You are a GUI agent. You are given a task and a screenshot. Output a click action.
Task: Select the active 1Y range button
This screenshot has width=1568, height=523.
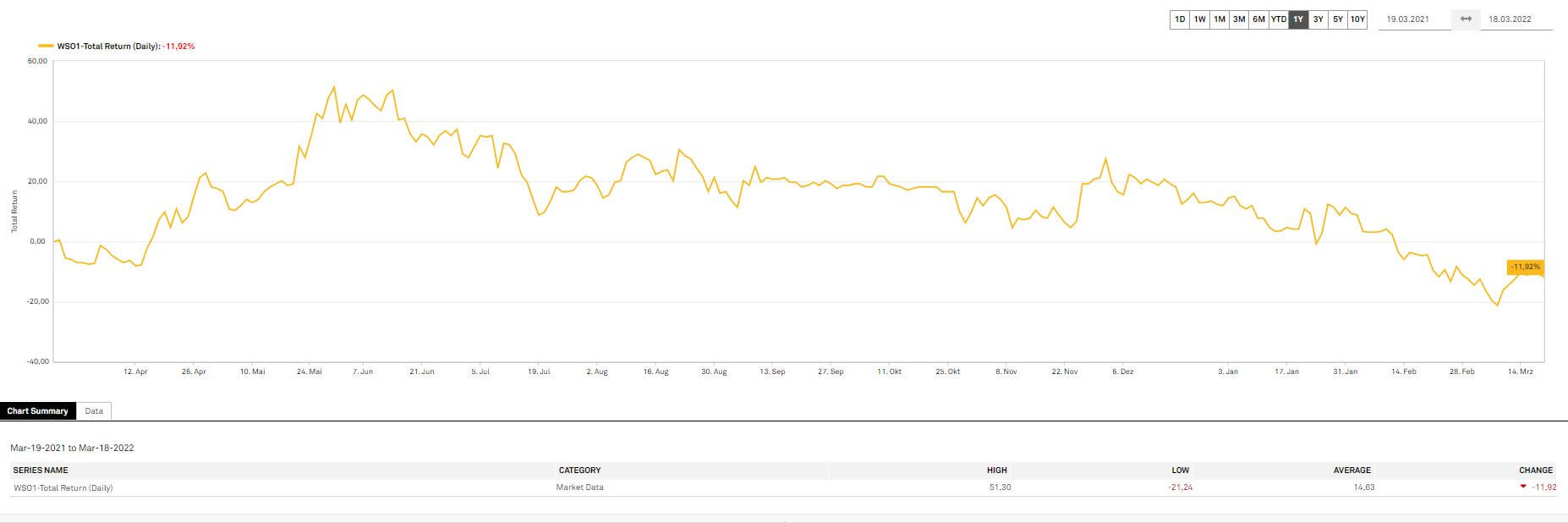1298,19
